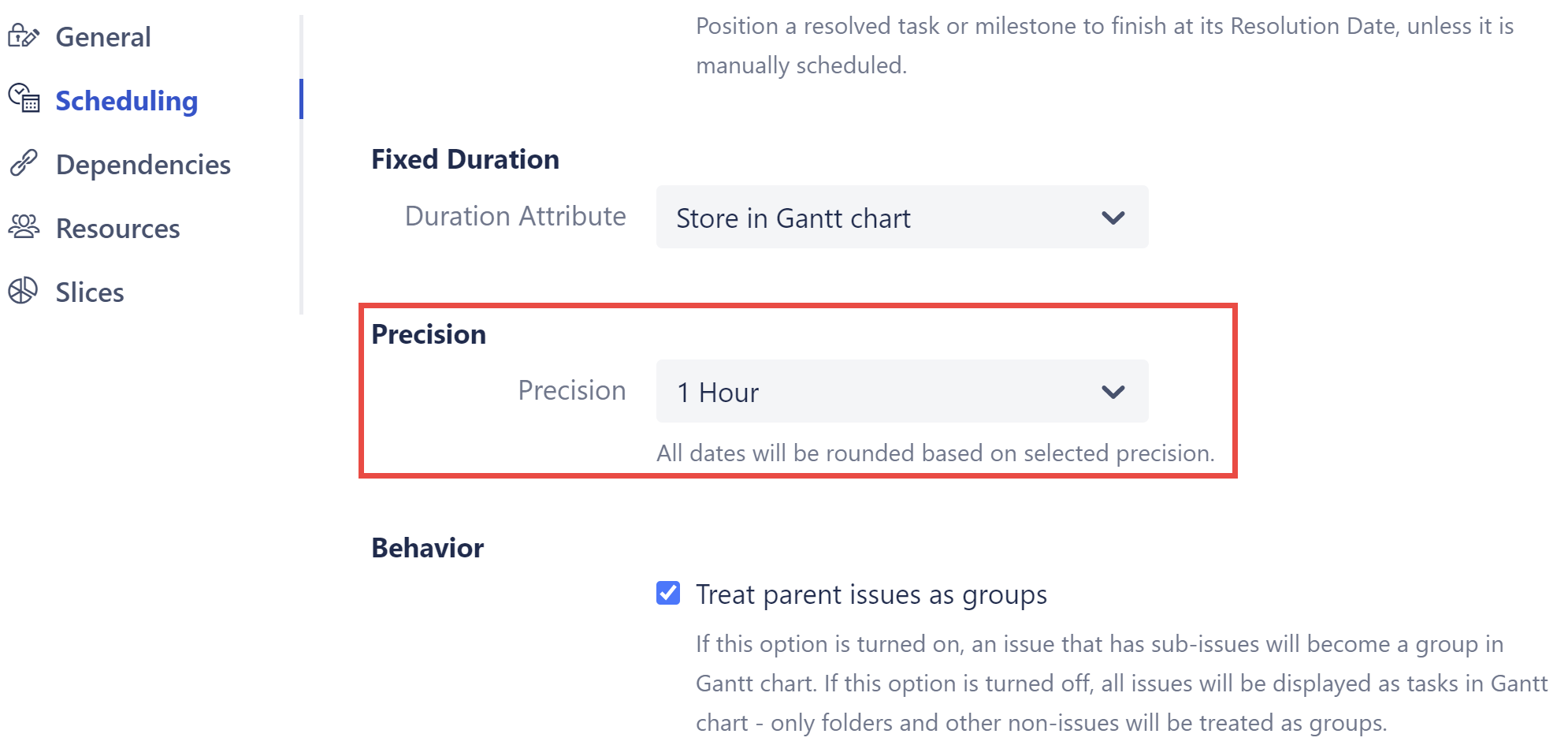Click the General settings icon
Screen dimensions: 1568x745
point(23,36)
